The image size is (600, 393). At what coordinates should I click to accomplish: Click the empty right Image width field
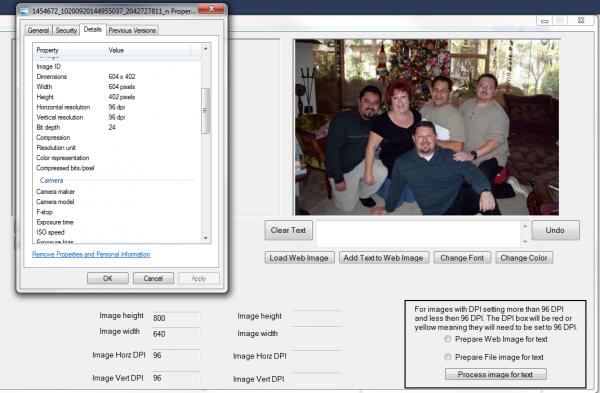(x=317, y=333)
